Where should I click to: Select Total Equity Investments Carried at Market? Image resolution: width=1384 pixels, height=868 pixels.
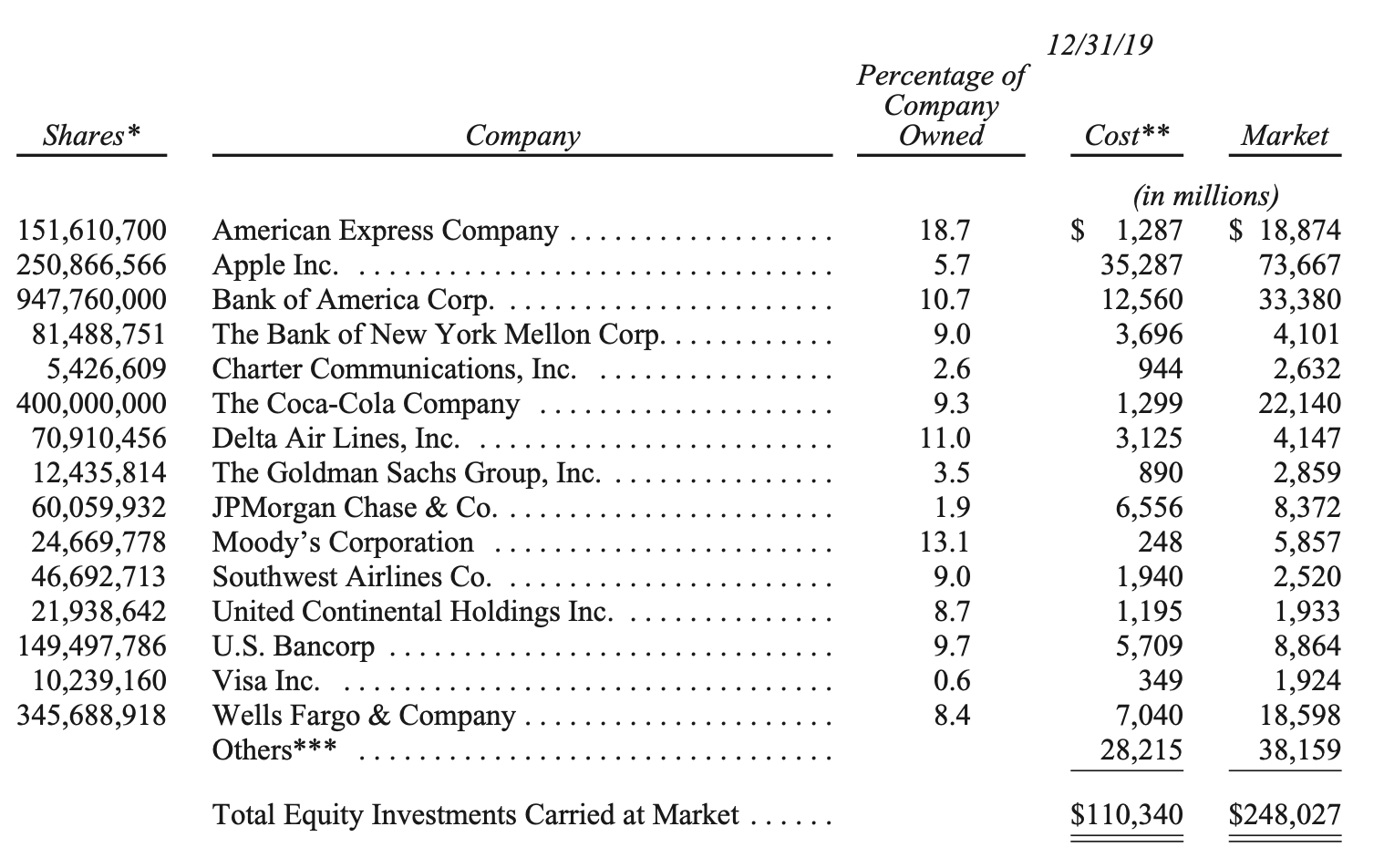[x=475, y=814]
